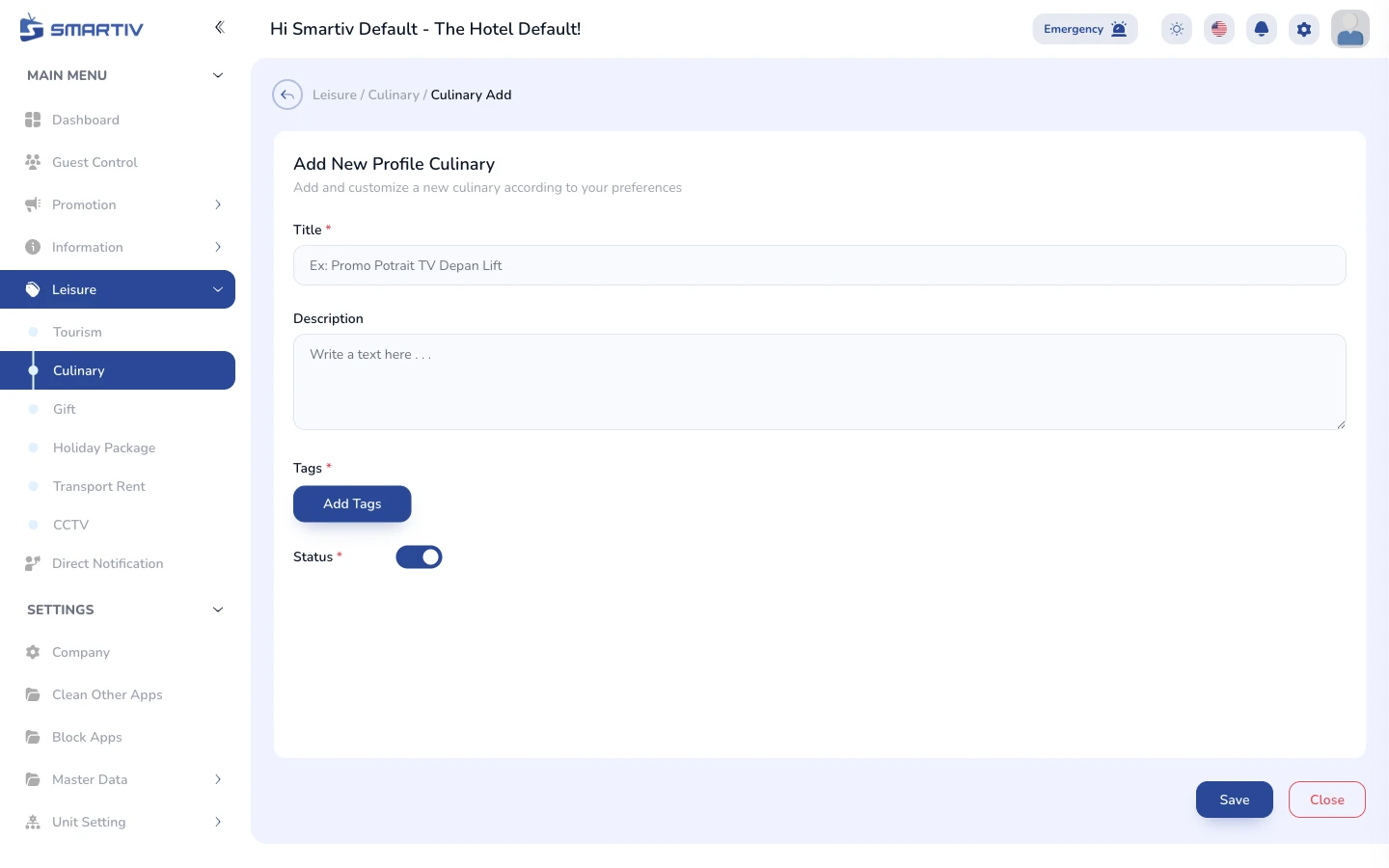Click the Smartiv logo
The image size is (1389, 868).
click(81, 28)
